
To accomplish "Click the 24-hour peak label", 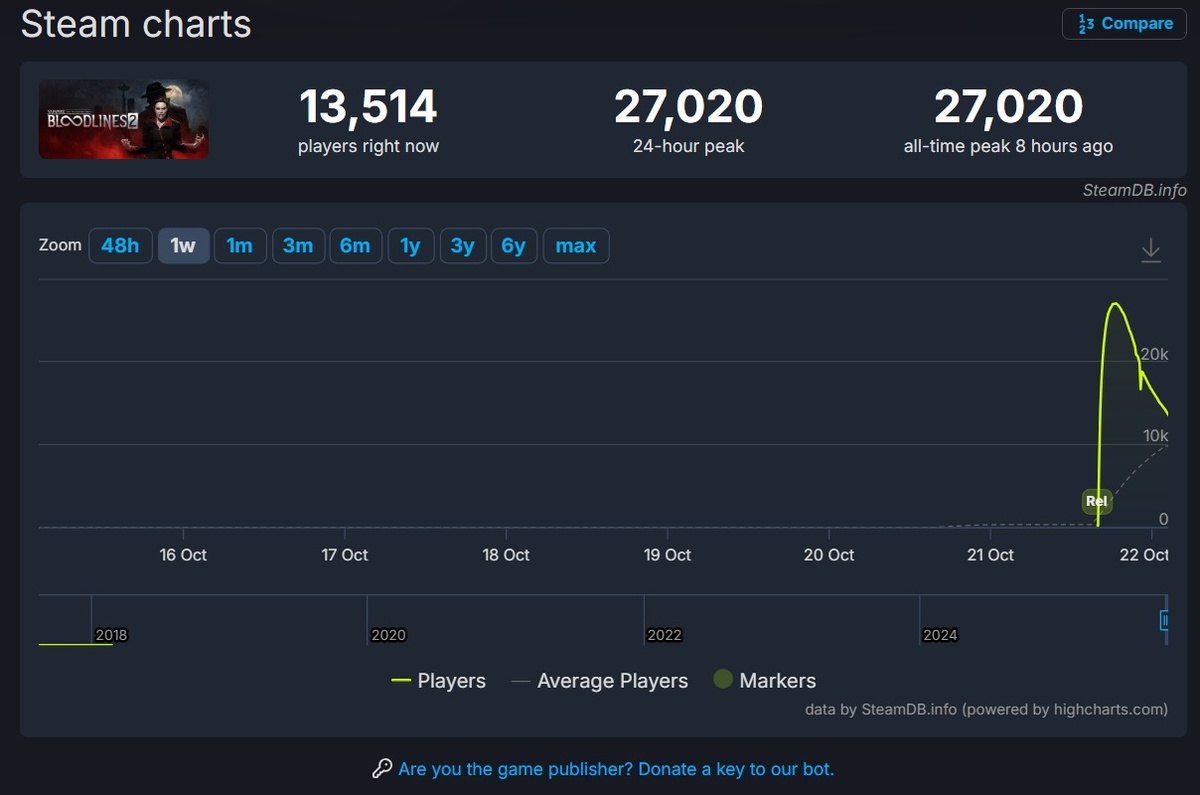I will pos(688,146).
